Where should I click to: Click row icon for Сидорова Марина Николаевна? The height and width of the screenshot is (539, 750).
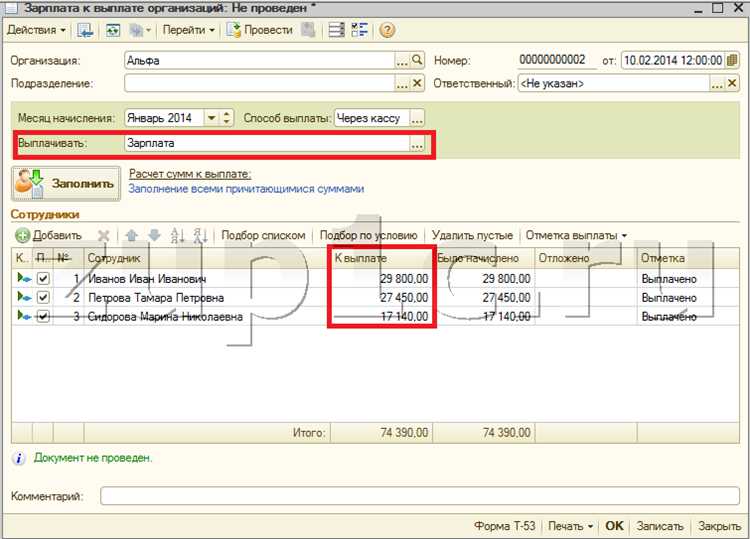pos(23,316)
